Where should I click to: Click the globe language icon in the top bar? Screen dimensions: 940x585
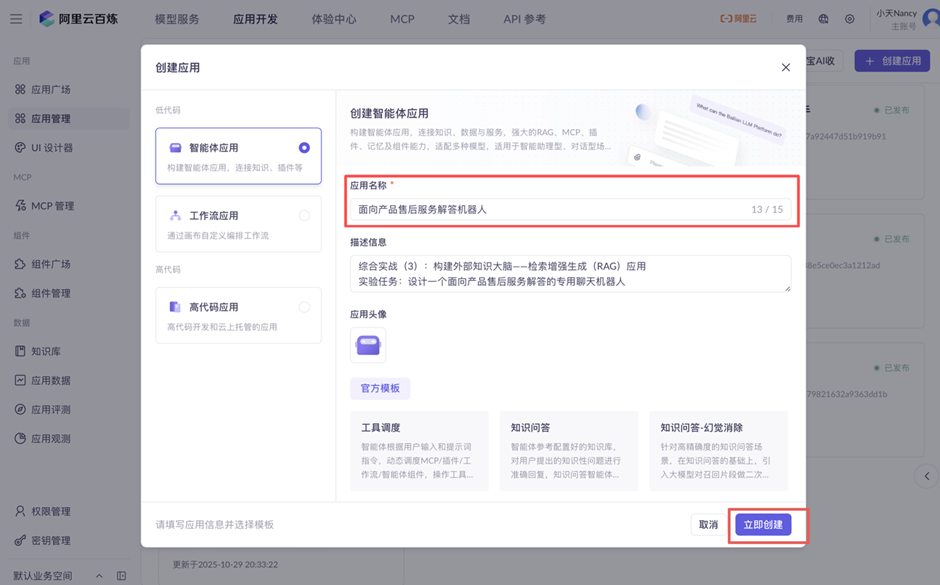click(x=824, y=19)
